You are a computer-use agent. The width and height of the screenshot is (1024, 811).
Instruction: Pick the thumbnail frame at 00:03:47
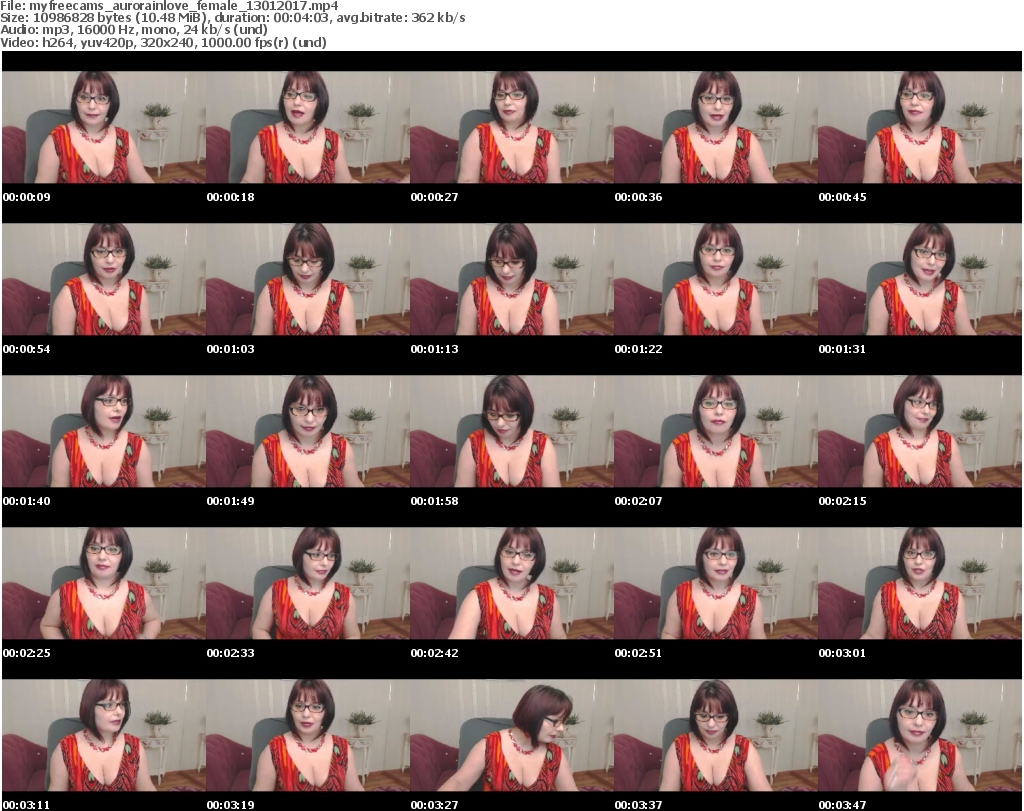click(x=920, y=735)
